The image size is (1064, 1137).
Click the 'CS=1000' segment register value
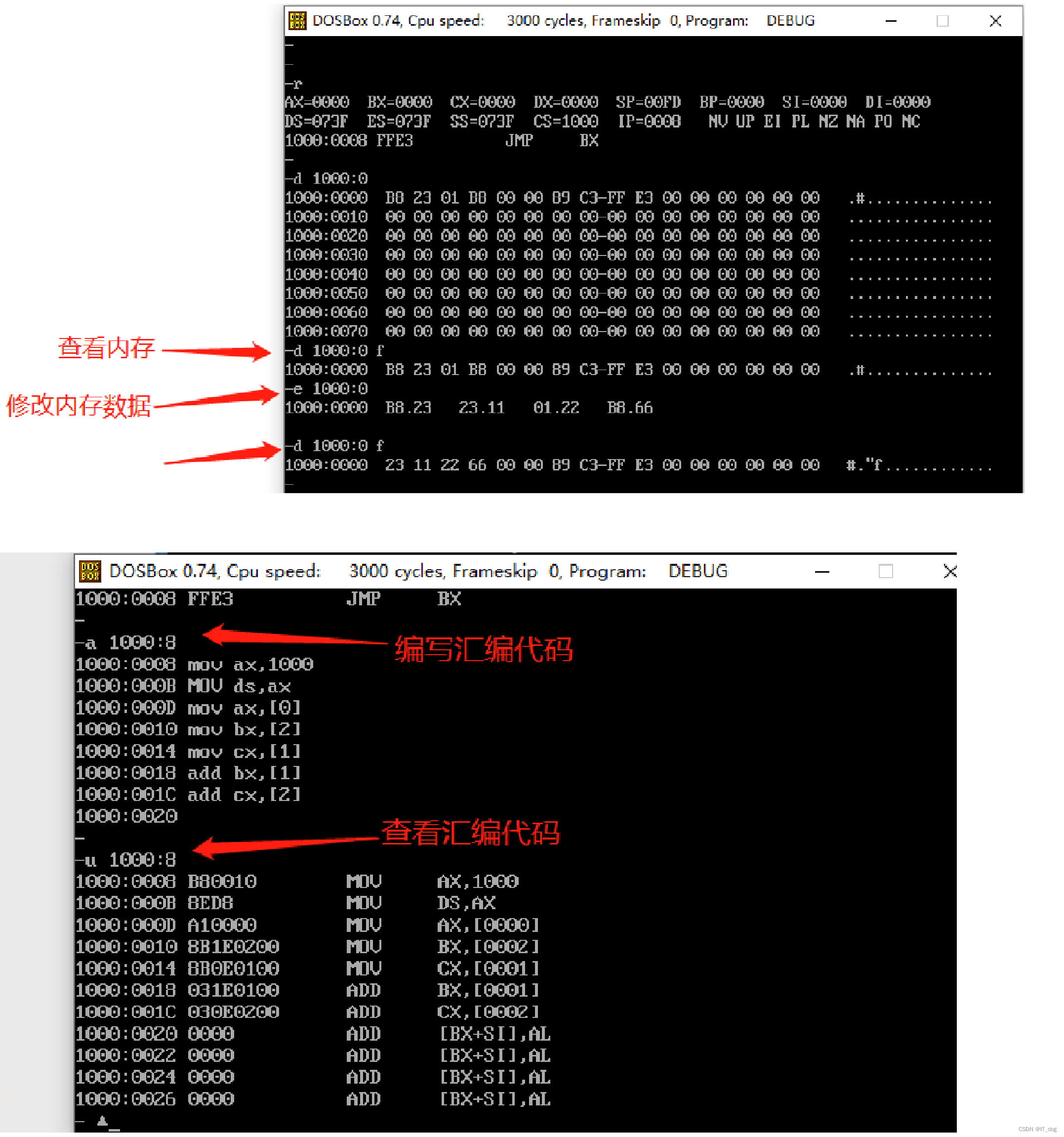pyautogui.click(x=566, y=121)
